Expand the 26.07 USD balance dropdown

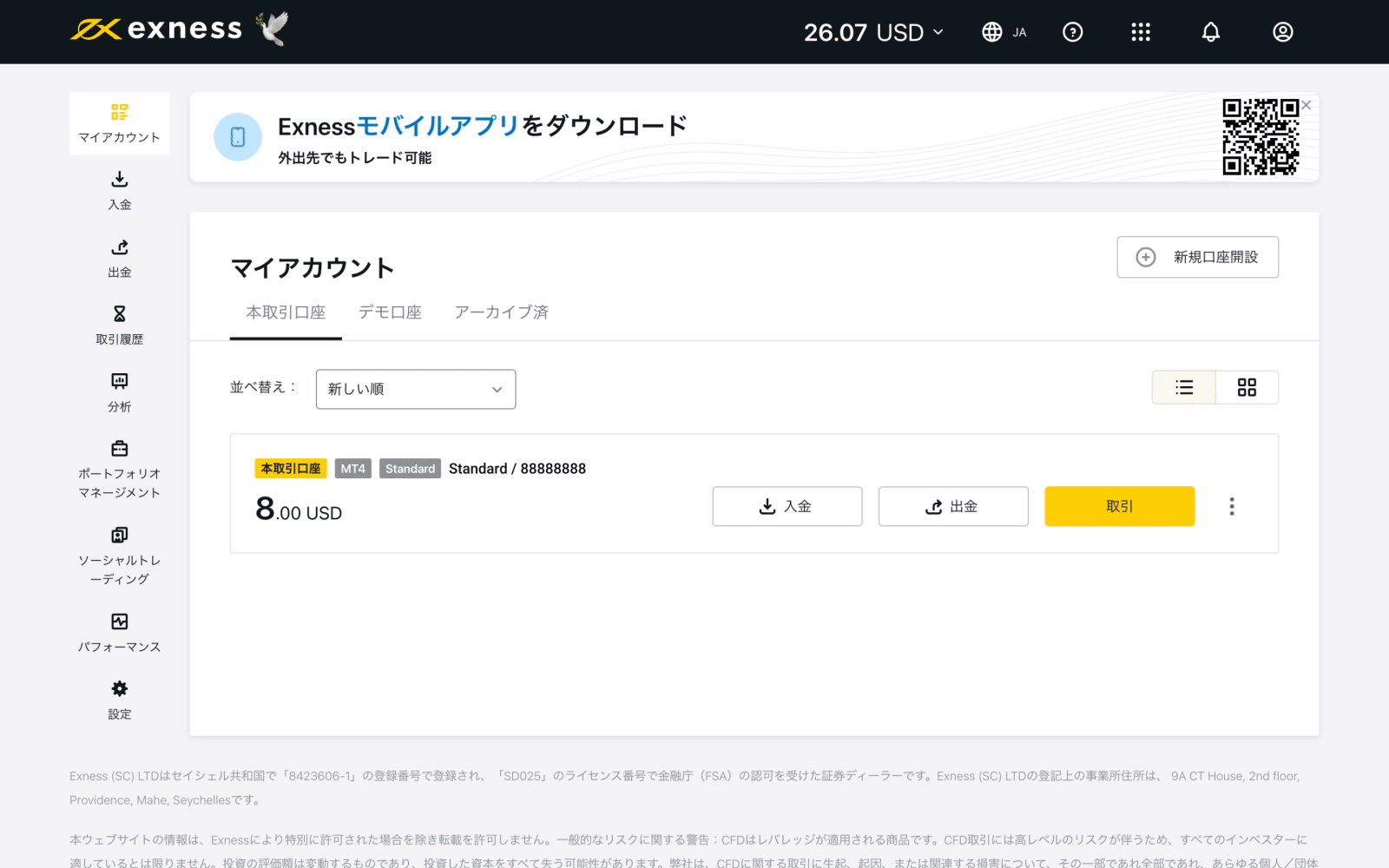[873, 32]
